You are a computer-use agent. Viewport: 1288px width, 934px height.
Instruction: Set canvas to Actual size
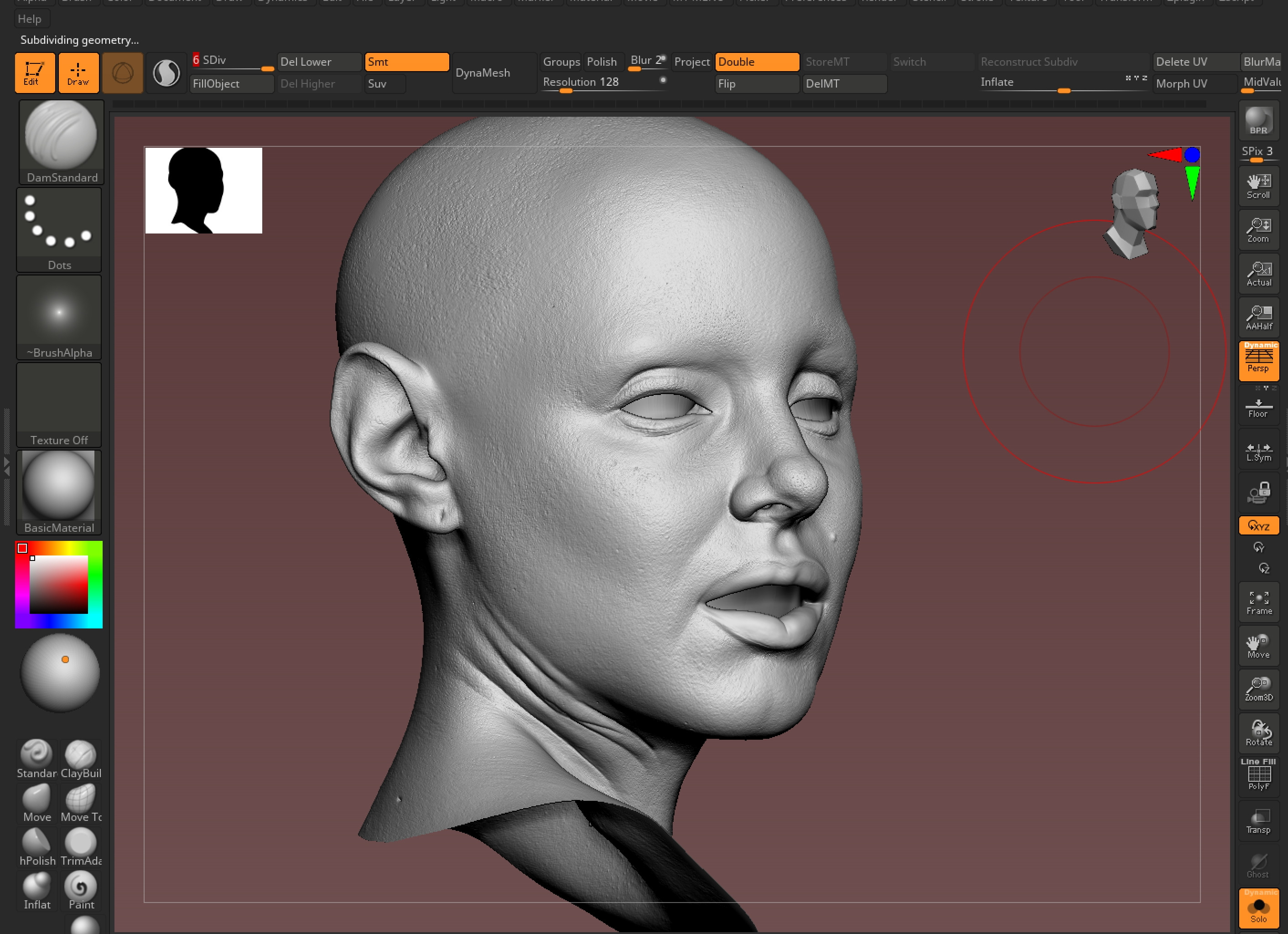point(1258,274)
